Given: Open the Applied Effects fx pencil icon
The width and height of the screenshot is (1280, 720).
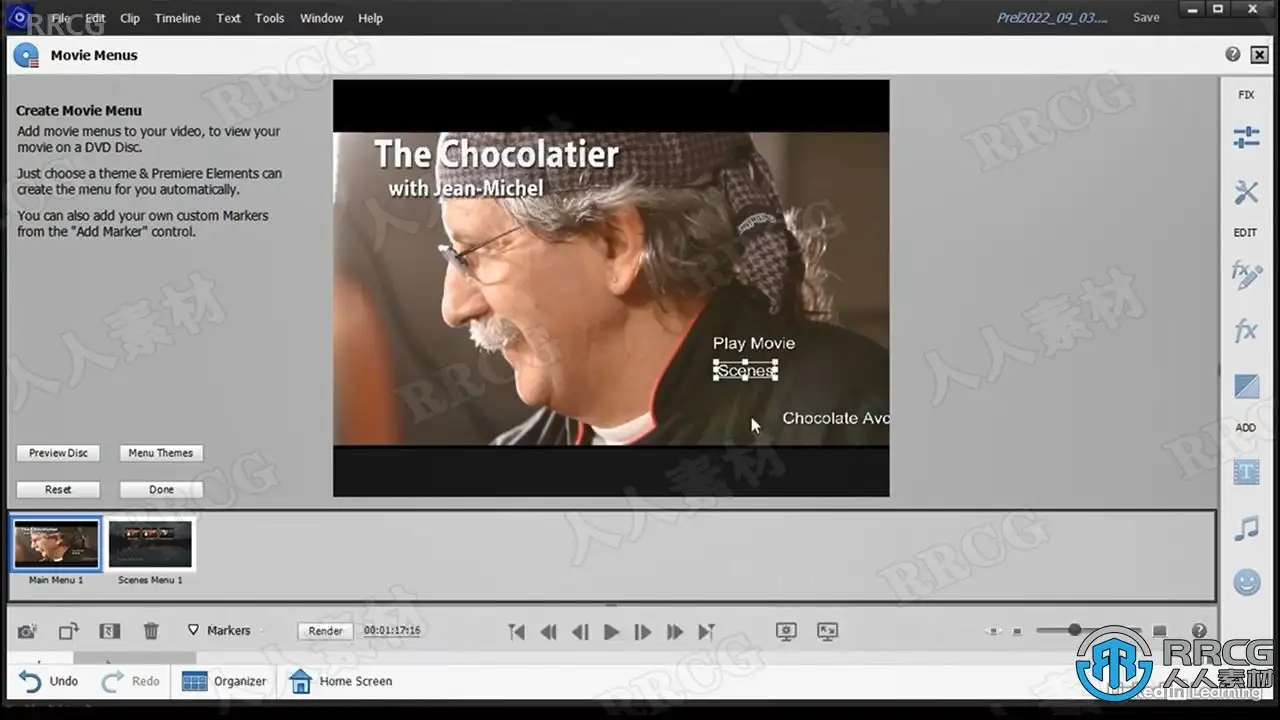Looking at the screenshot, I should (1246, 275).
